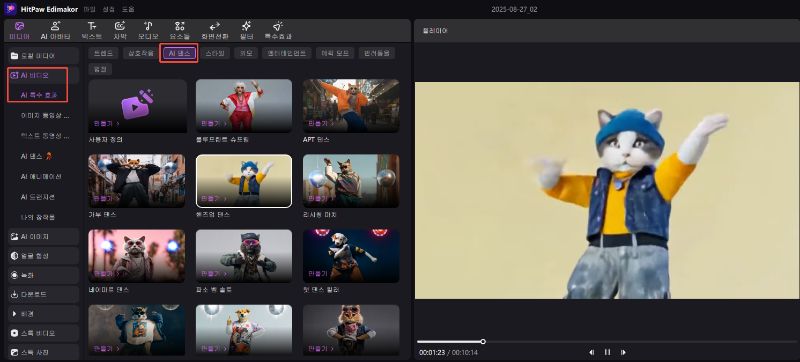Select the grey cat with pink goggles thumbnail
This screenshot has width=800, height=362.
[x=244, y=255]
